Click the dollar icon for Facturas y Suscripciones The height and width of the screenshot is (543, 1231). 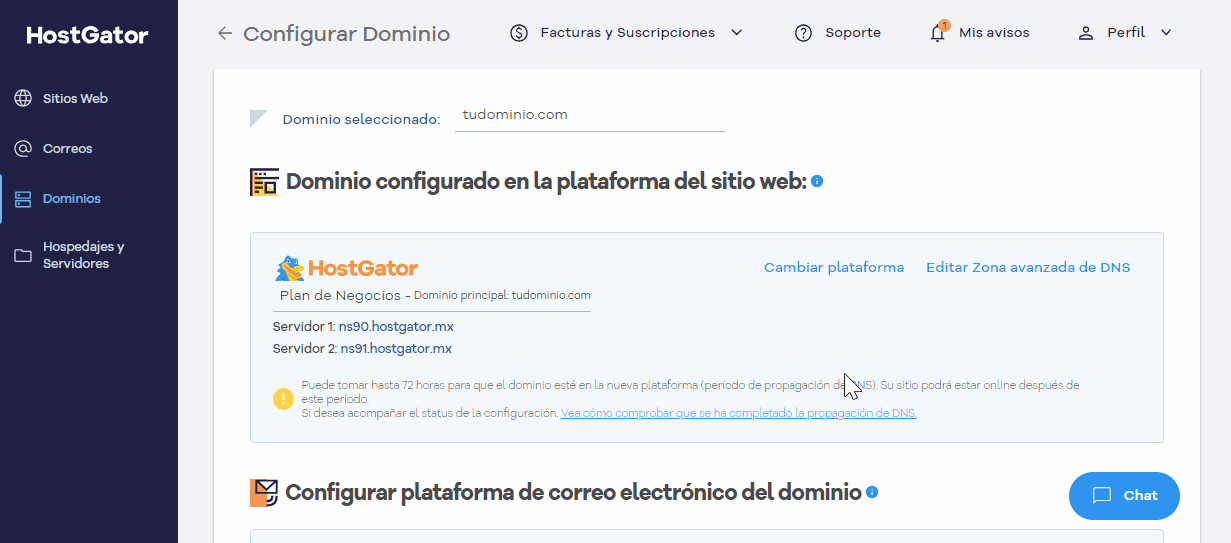pos(519,33)
